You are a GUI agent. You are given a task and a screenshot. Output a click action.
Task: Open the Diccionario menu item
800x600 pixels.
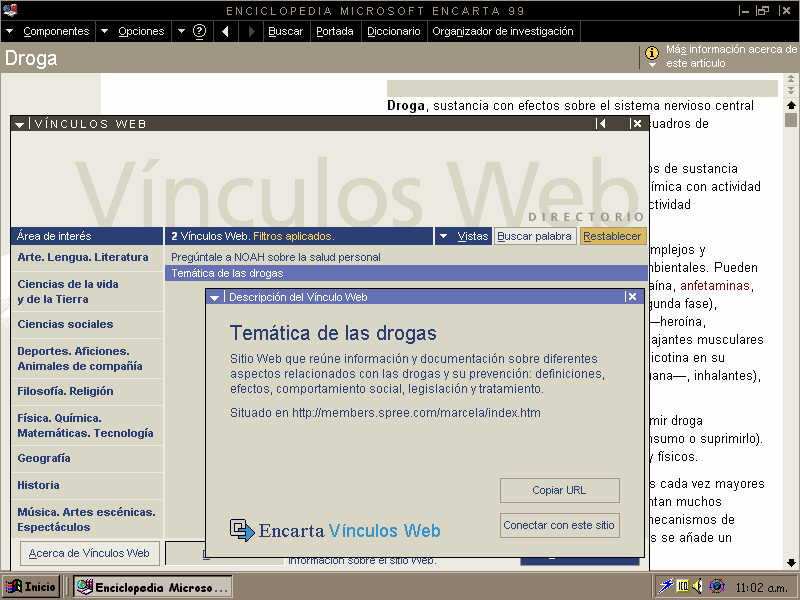point(393,31)
